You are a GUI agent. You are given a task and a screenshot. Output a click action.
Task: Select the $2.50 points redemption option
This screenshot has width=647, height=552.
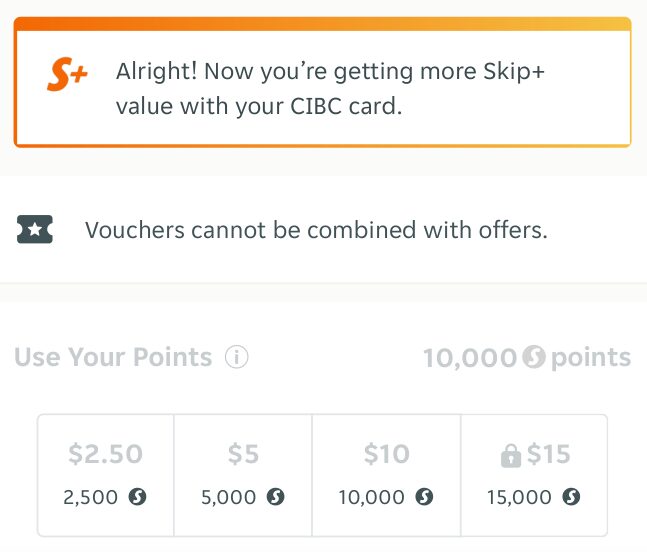pos(106,475)
